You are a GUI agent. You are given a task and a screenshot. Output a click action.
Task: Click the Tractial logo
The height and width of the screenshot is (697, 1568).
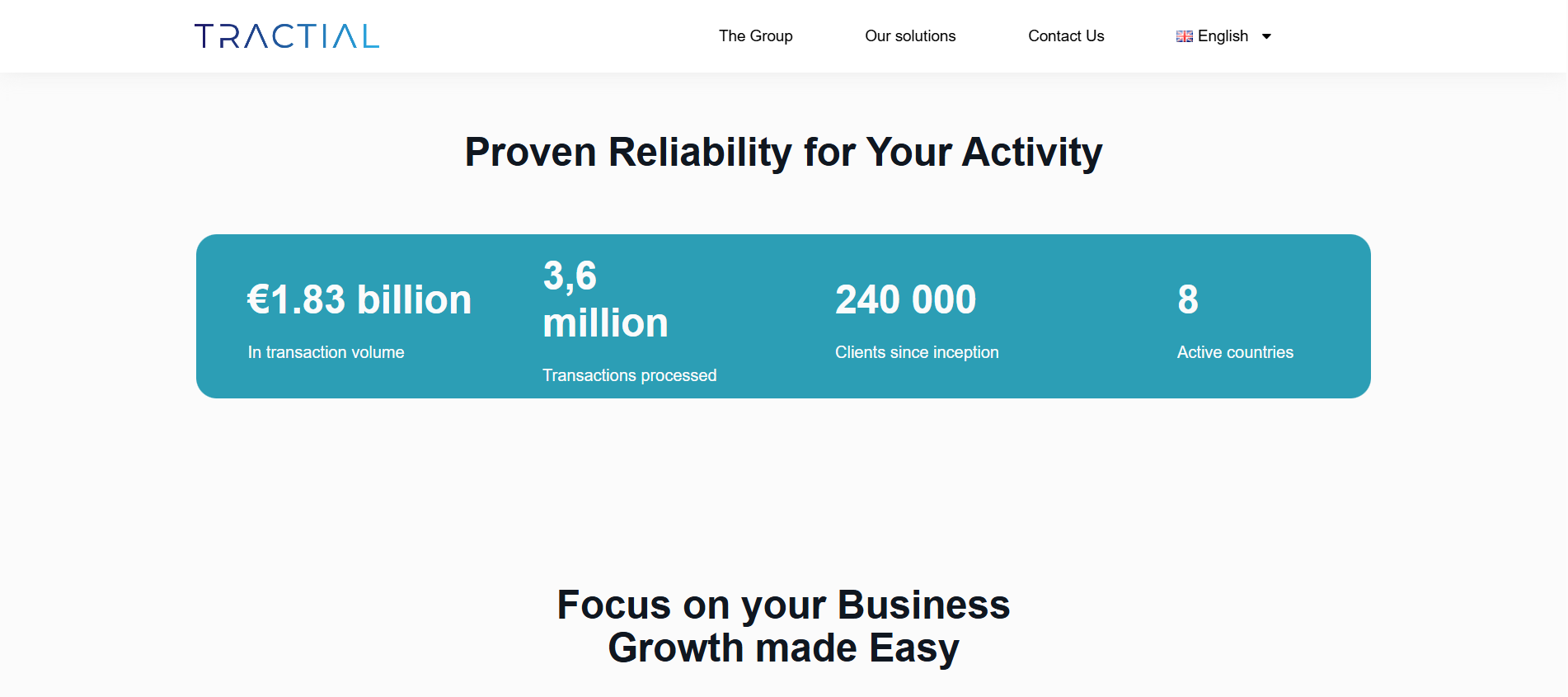[x=286, y=36]
